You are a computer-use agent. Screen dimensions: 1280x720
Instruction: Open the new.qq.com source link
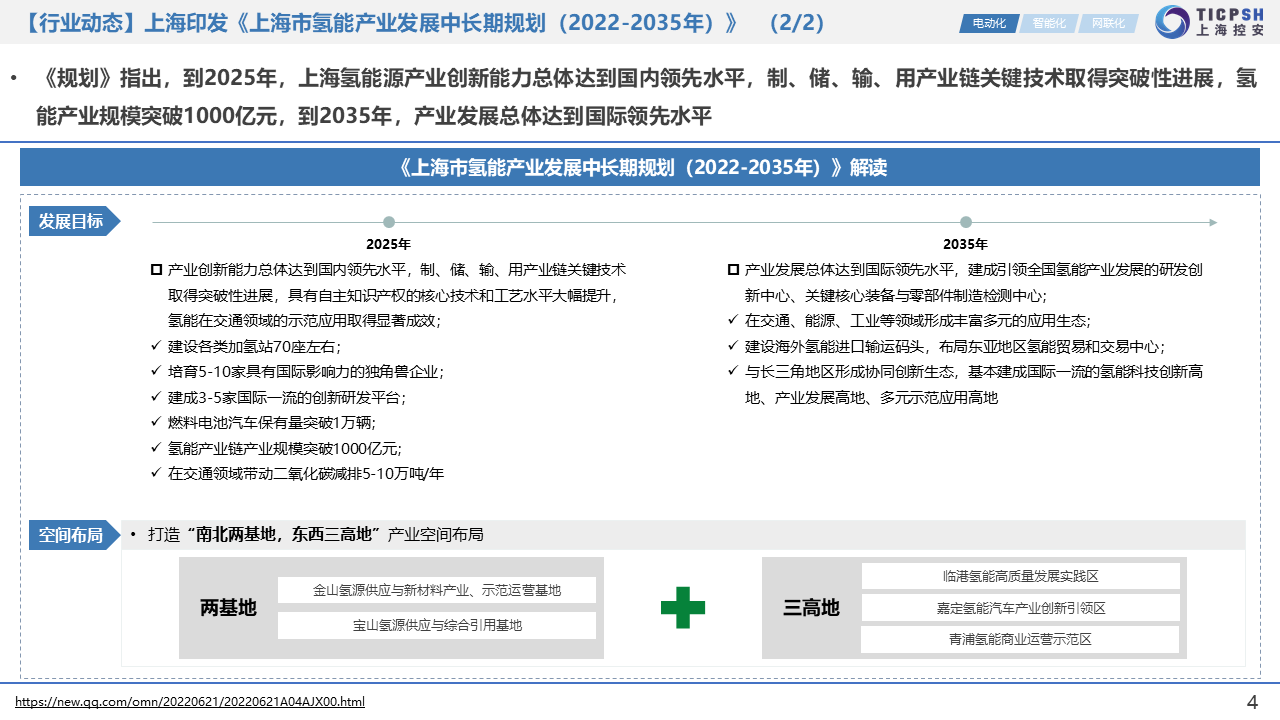190,702
